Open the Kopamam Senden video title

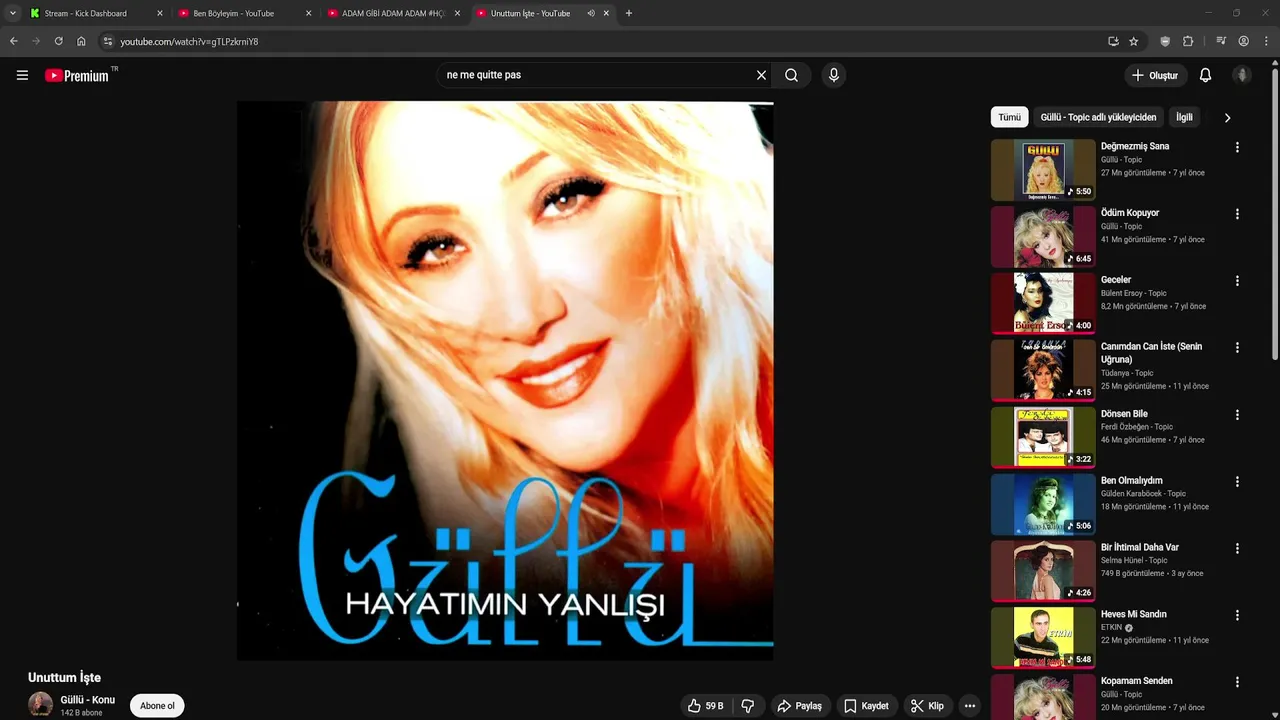pos(1137,681)
